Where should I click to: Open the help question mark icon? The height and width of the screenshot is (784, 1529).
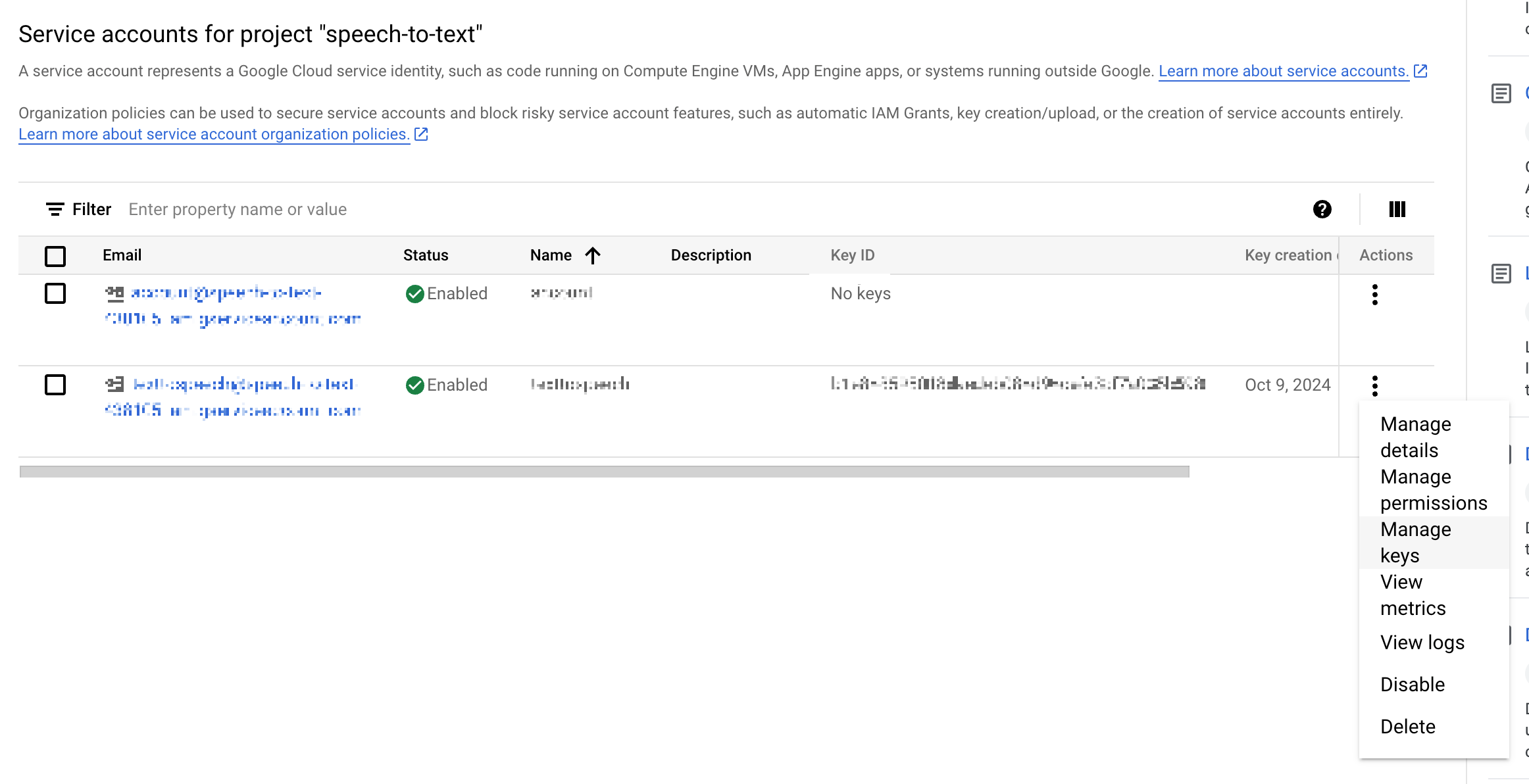pos(1322,209)
